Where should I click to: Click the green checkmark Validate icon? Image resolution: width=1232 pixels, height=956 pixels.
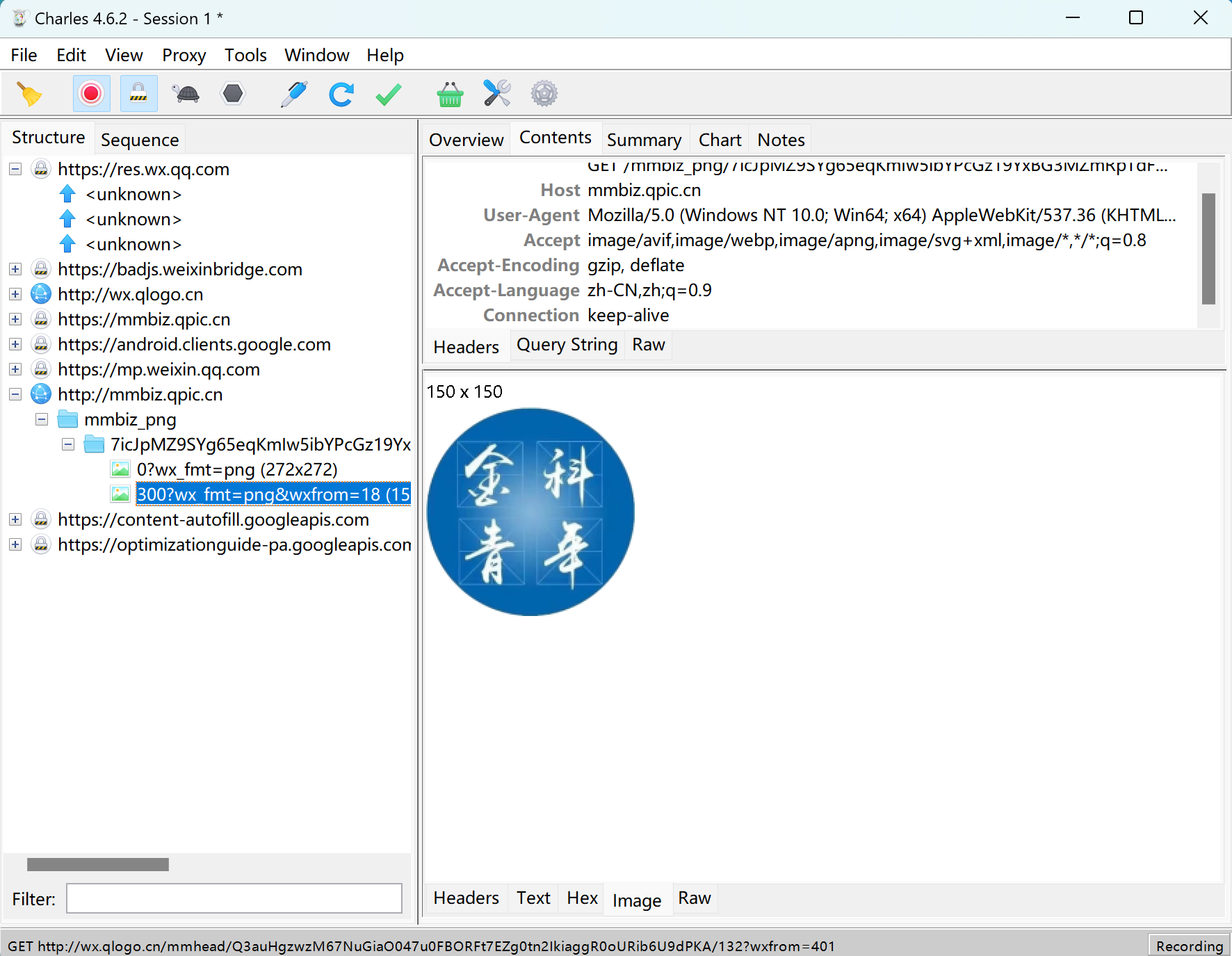pyautogui.click(x=389, y=94)
